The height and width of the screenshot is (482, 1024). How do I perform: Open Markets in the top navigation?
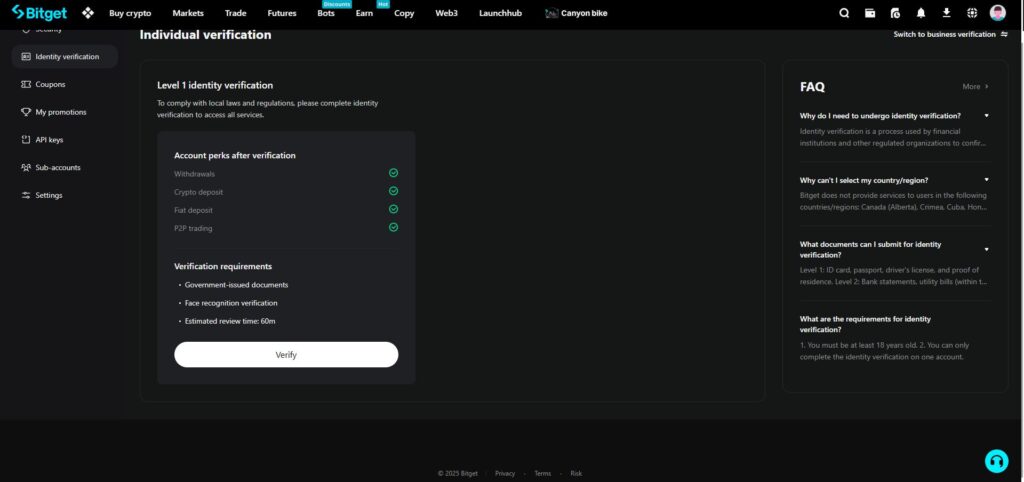point(188,13)
